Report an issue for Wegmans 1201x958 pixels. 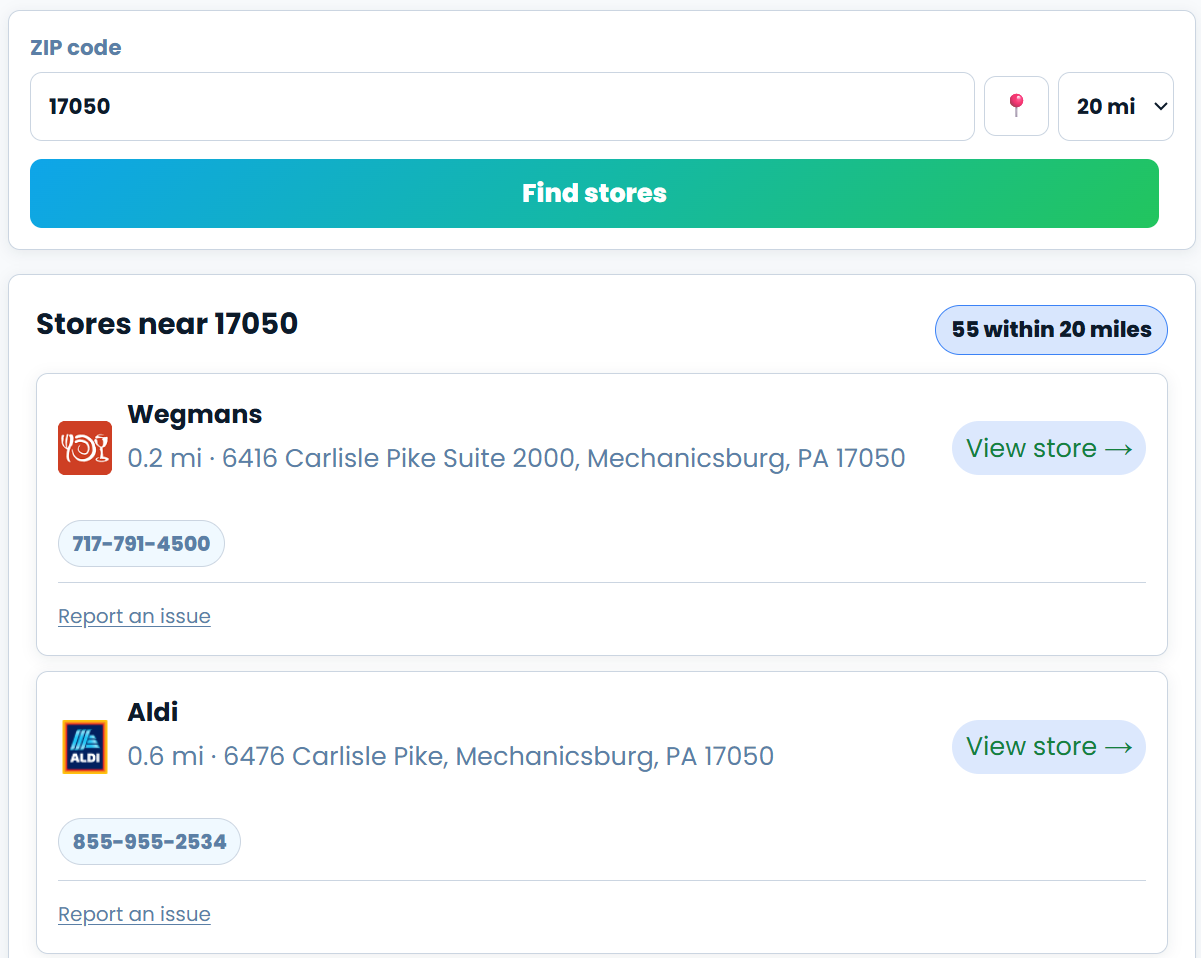[134, 616]
